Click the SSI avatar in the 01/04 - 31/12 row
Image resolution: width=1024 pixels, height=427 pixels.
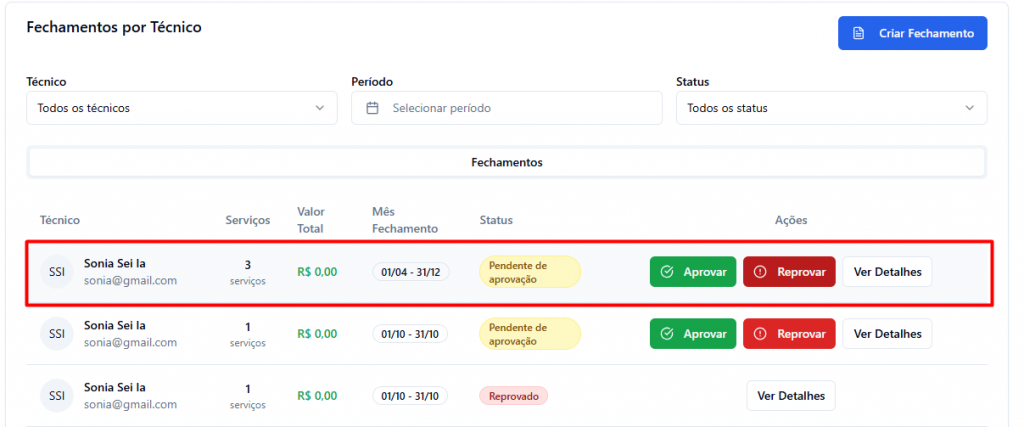coord(57,272)
